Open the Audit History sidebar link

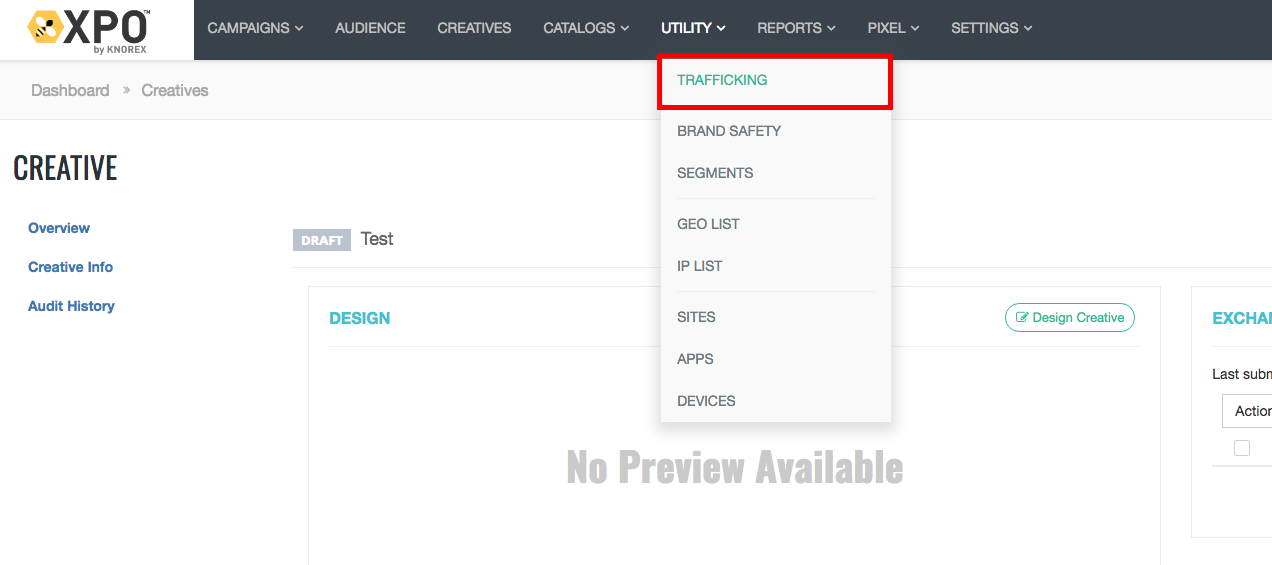click(71, 306)
